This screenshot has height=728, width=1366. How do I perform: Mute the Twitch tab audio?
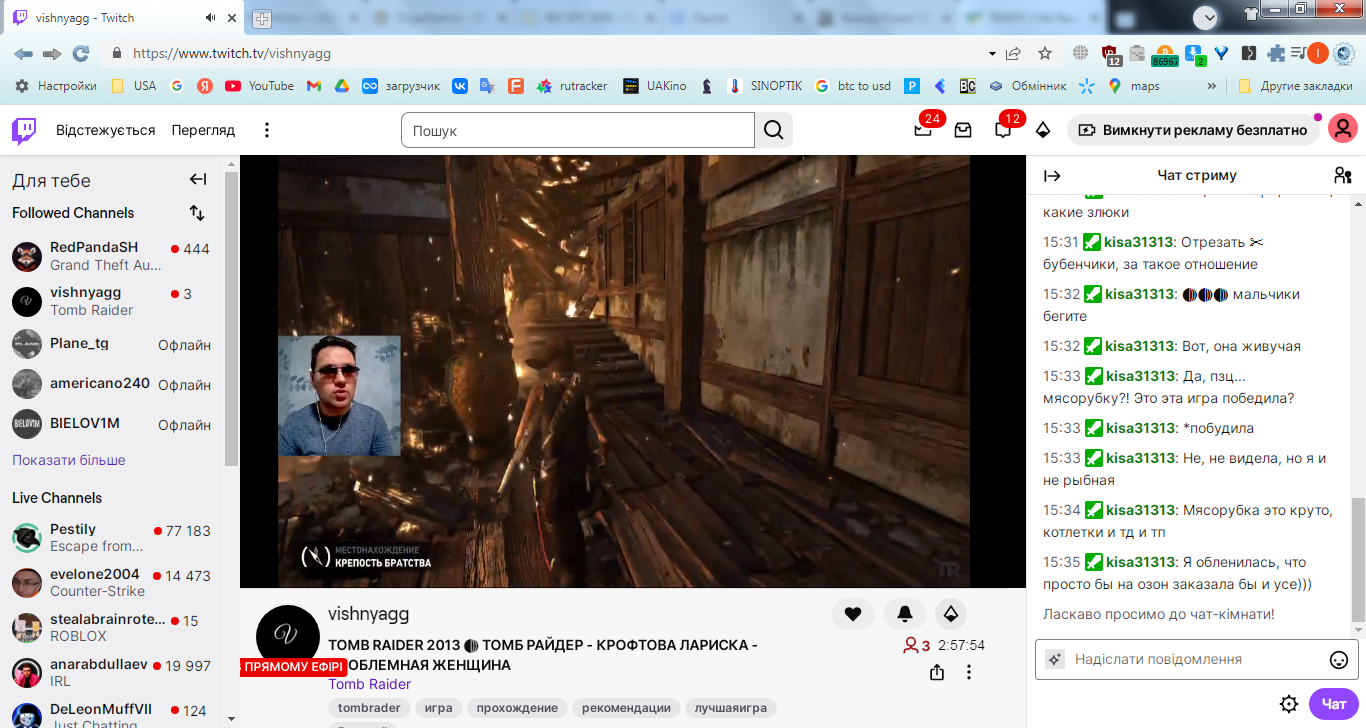[x=211, y=18]
